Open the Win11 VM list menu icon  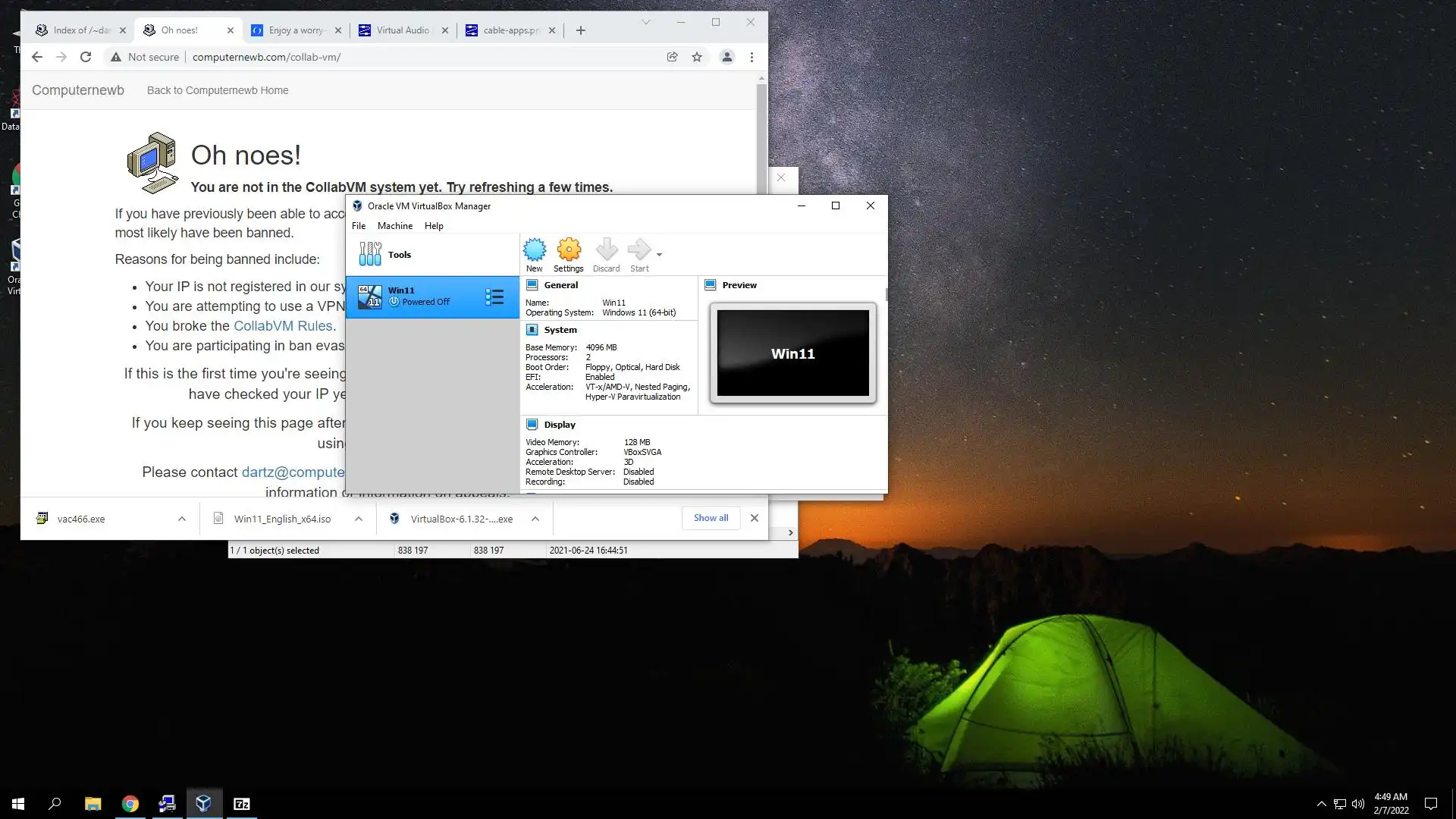494,297
